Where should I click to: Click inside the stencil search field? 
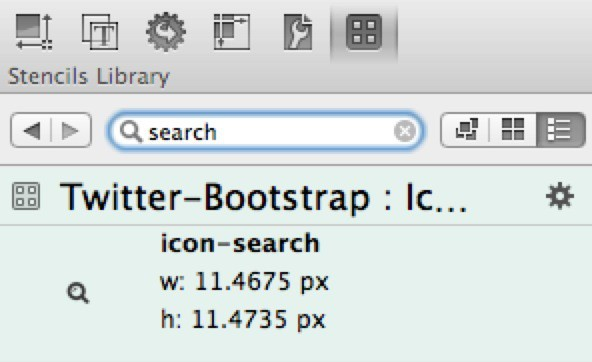(x=266, y=131)
